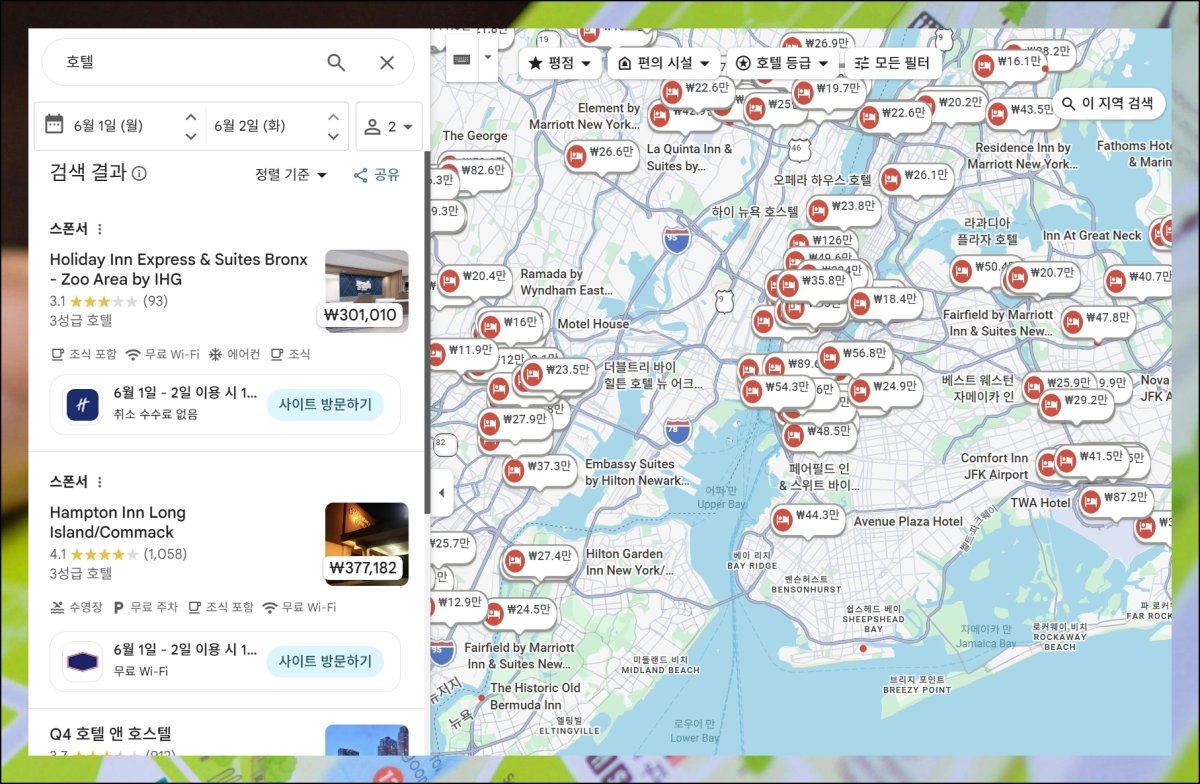The width and height of the screenshot is (1200, 784).
Task: Select the ₩20.4만 hotel map pin
Action: 474,277
